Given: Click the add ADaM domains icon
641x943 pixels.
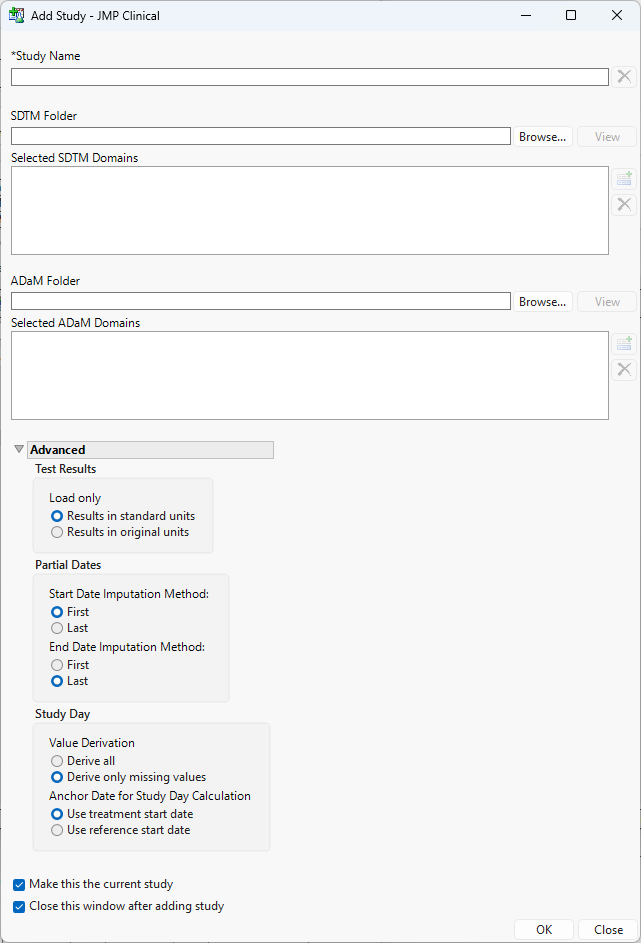Looking at the screenshot, I should pyautogui.click(x=624, y=344).
